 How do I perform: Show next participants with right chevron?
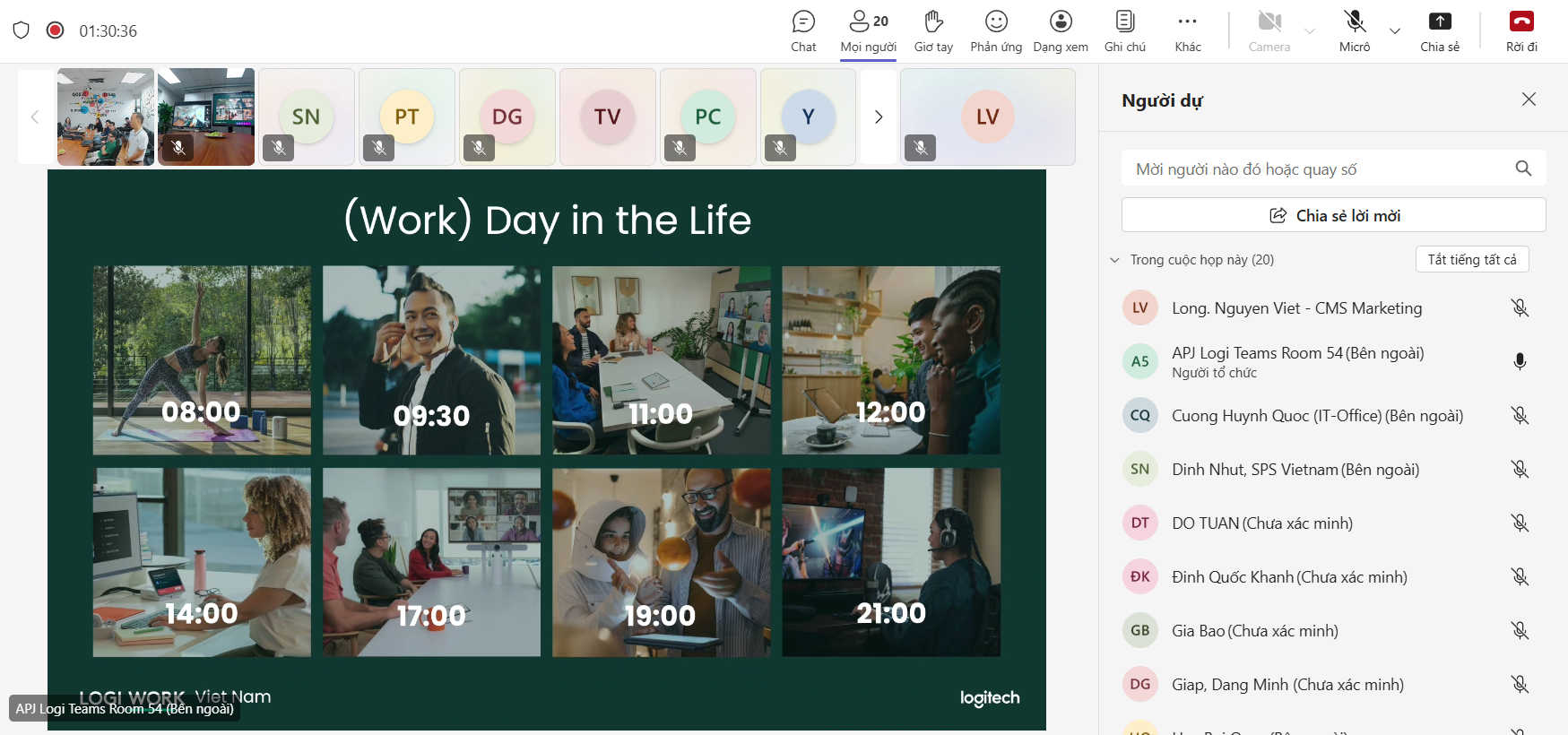point(879,117)
